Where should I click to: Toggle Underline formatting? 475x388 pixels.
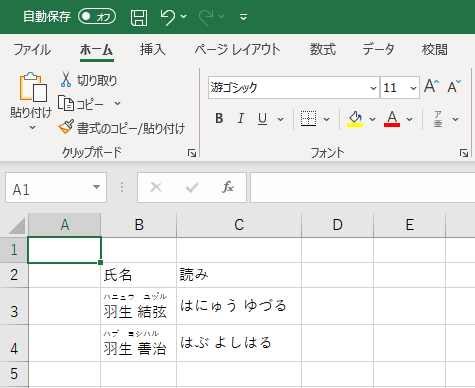[263, 119]
